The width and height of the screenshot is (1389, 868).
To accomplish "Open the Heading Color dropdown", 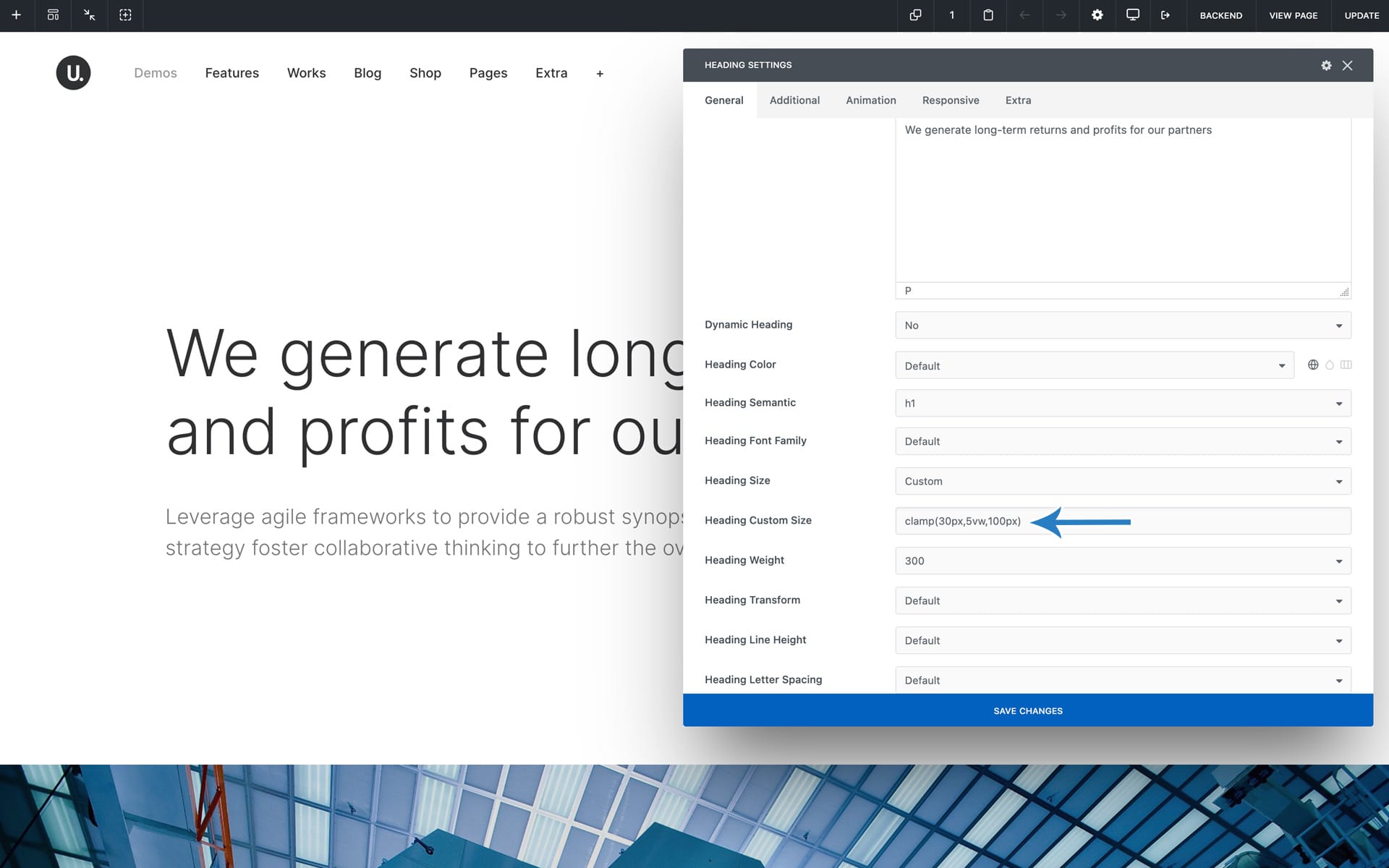I will [1094, 366].
